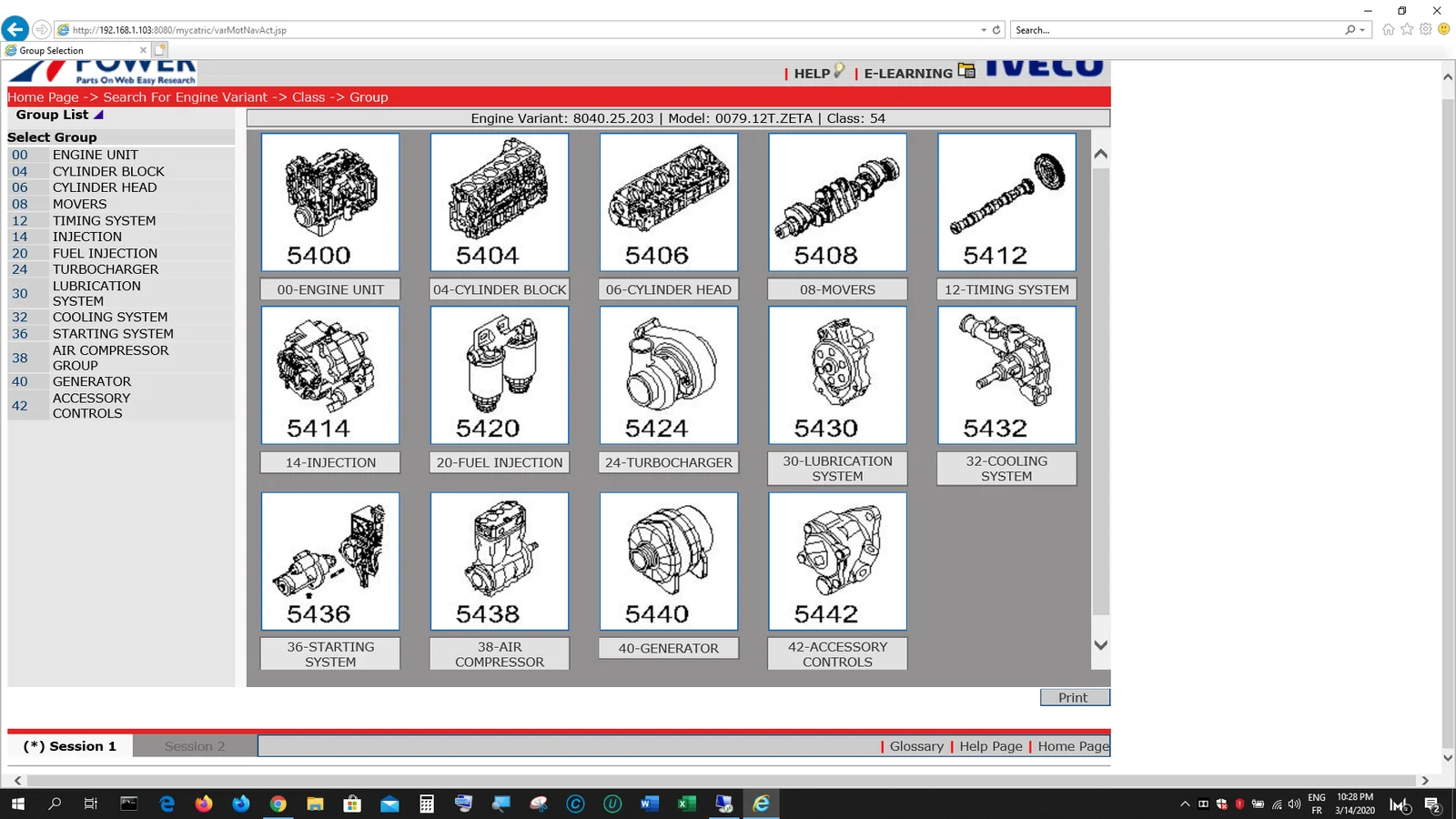Select COOLING SYSTEM in the group list
Viewport: 1456px width, 819px height.
tap(110, 318)
